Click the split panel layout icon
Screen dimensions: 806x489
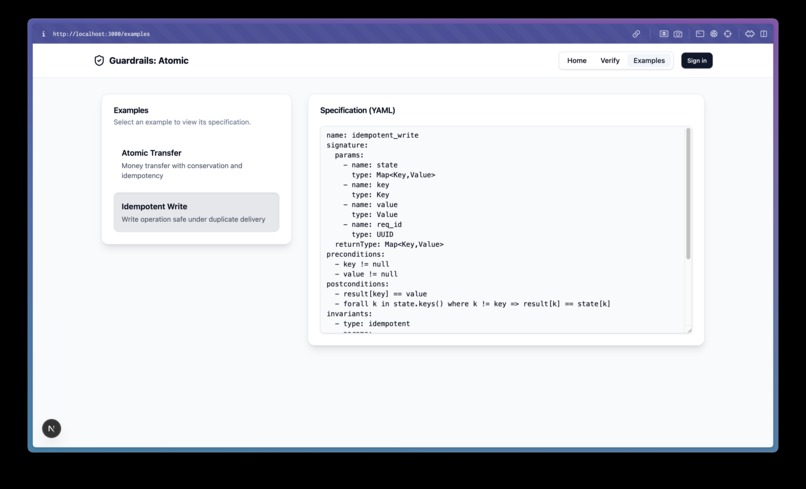[764, 34]
